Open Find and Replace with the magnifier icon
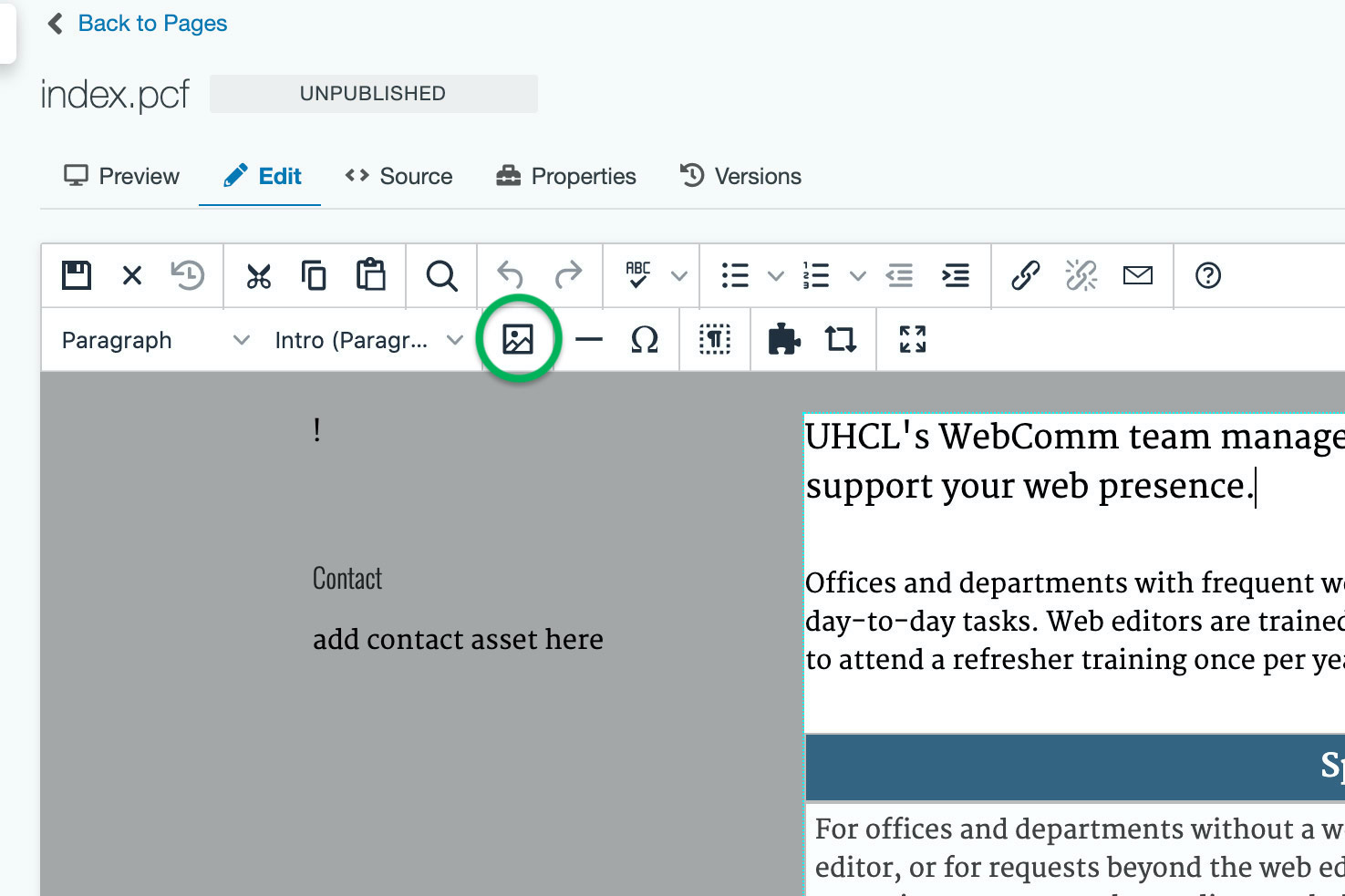 440,275
